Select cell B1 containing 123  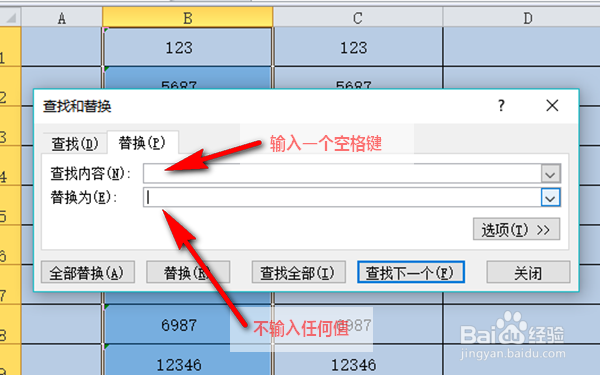tap(188, 47)
